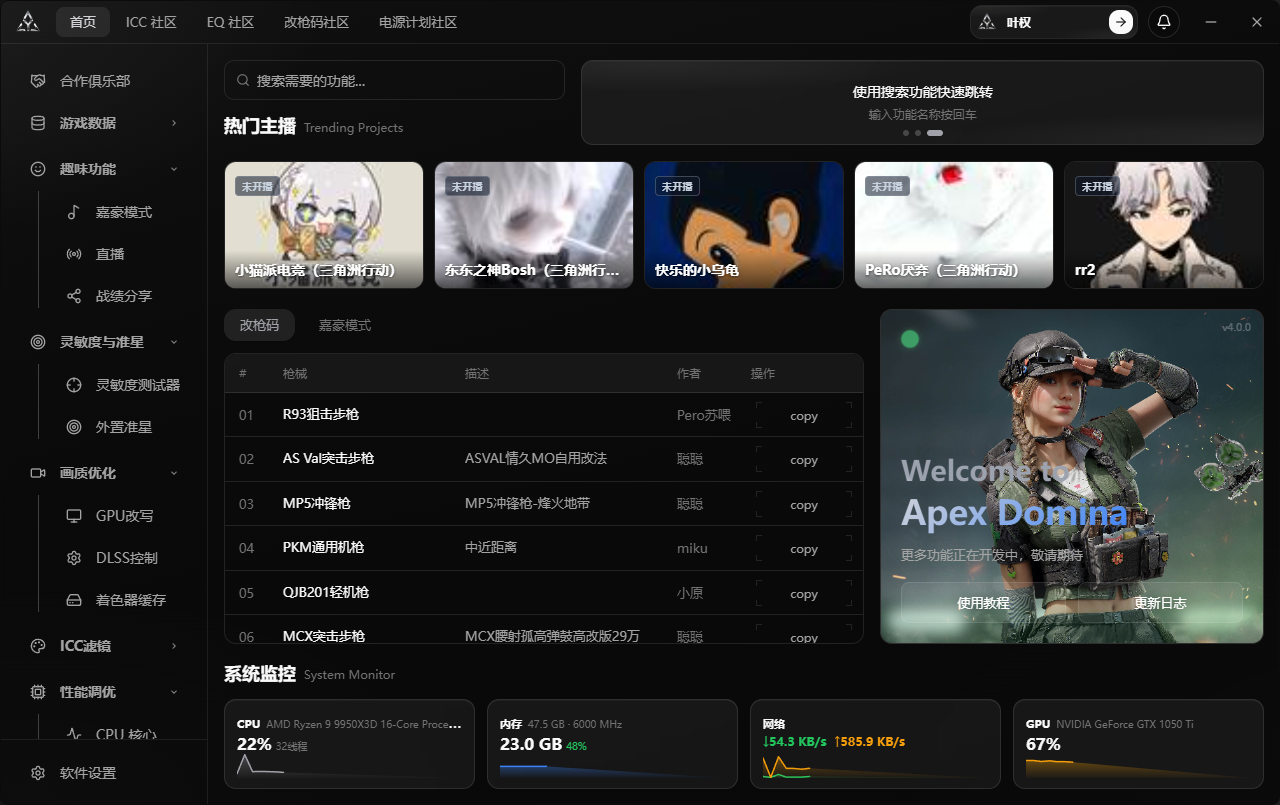Focus the 搜索需要的功能 search field
This screenshot has width=1280, height=805.
click(x=394, y=80)
